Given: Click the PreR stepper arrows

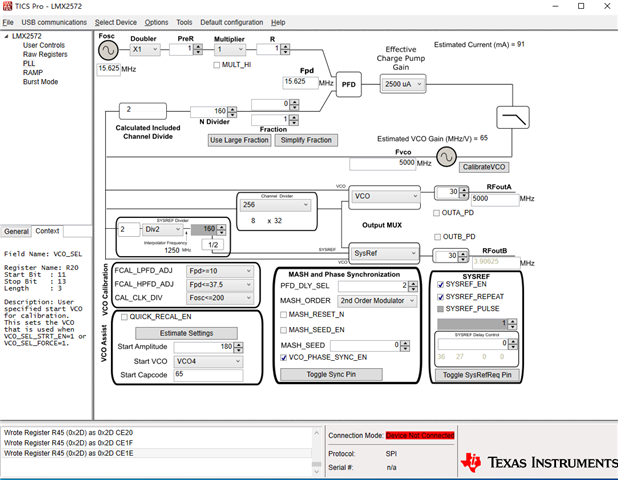Looking at the screenshot, I should 198,49.
